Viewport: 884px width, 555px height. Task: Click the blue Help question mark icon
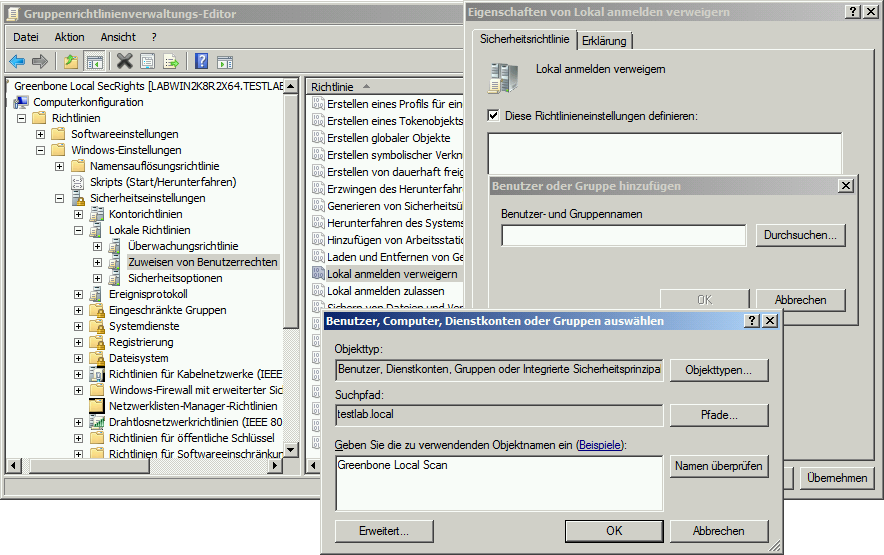coord(202,62)
